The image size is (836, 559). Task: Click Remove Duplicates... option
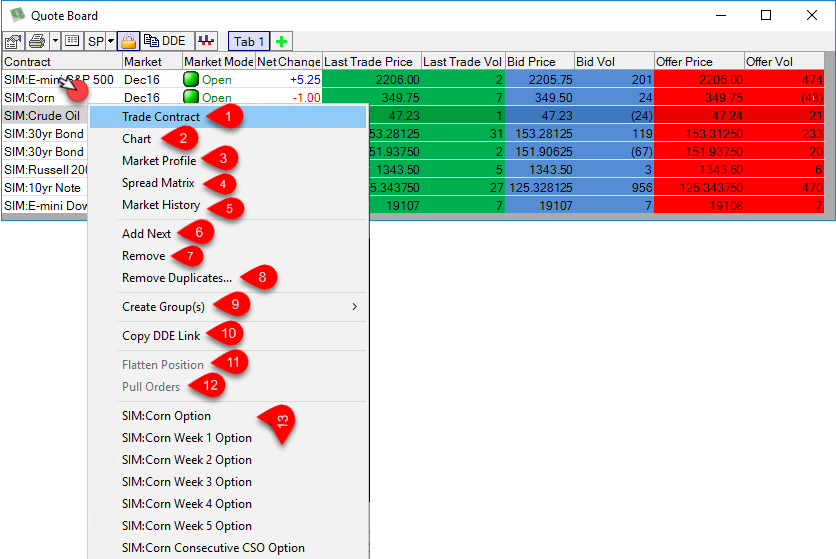[176, 278]
